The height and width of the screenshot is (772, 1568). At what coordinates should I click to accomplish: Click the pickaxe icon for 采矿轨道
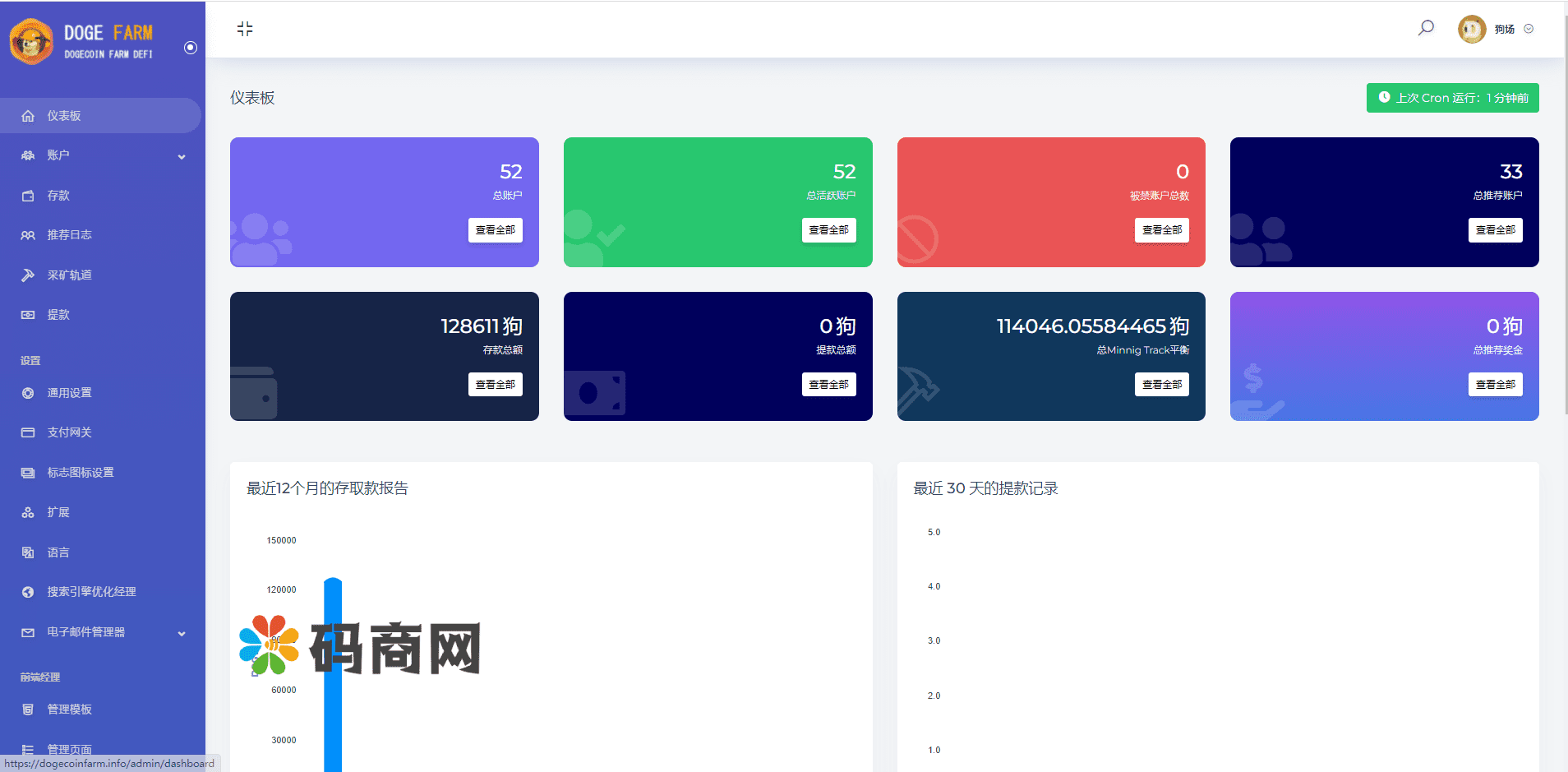pos(28,275)
